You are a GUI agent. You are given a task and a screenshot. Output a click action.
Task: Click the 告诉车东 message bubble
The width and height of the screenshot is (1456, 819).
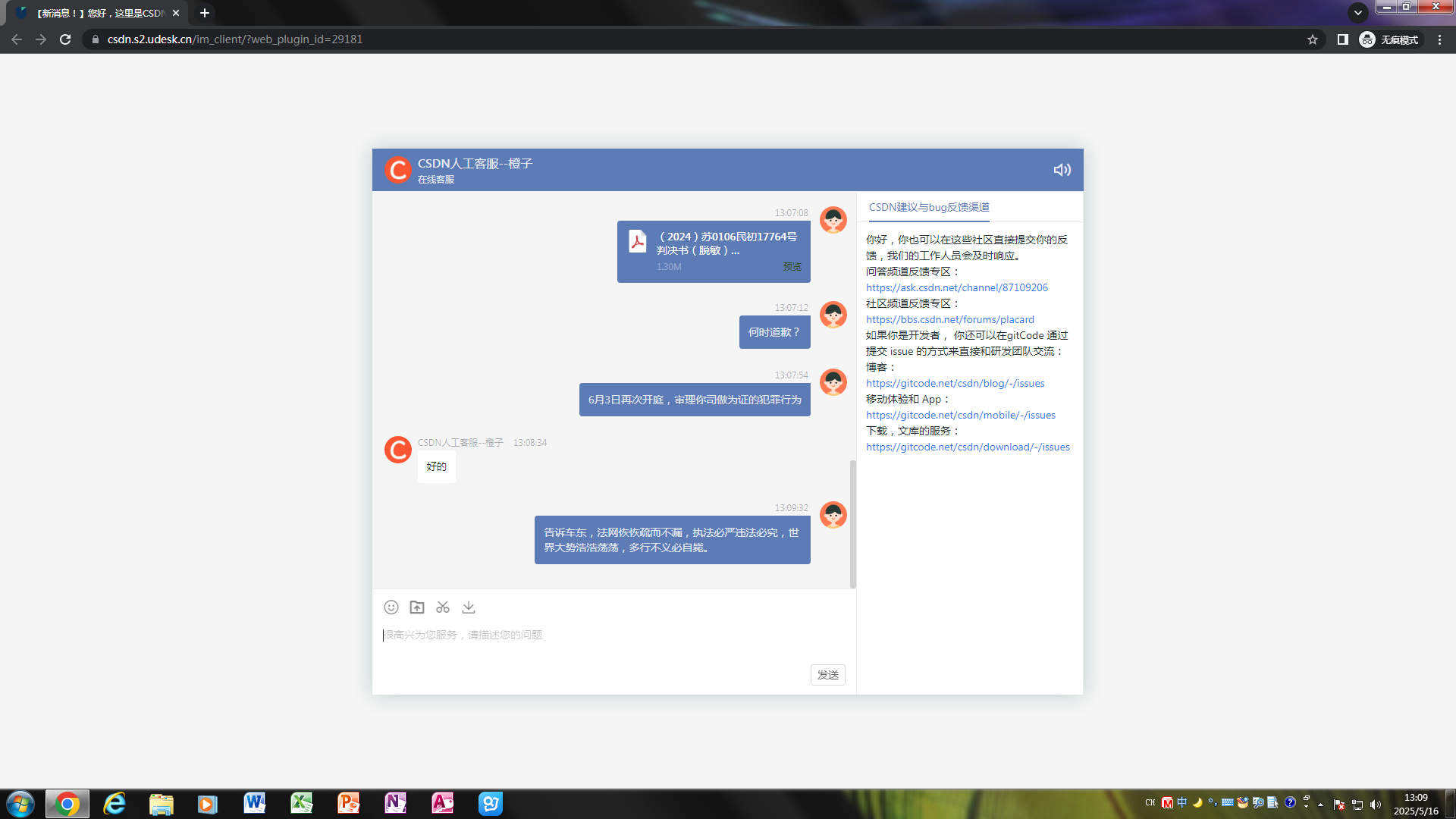672,540
